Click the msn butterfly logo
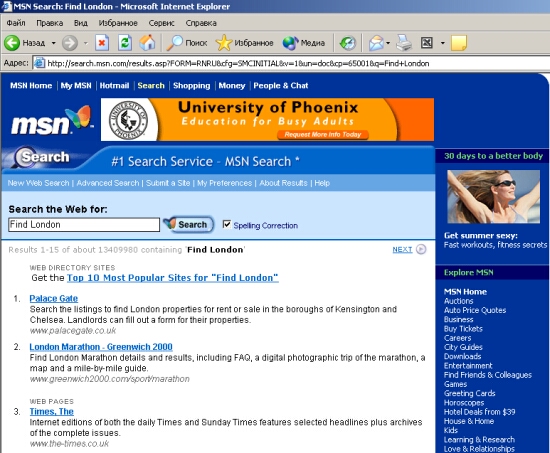The height and width of the screenshot is (453, 550). [52, 121]
